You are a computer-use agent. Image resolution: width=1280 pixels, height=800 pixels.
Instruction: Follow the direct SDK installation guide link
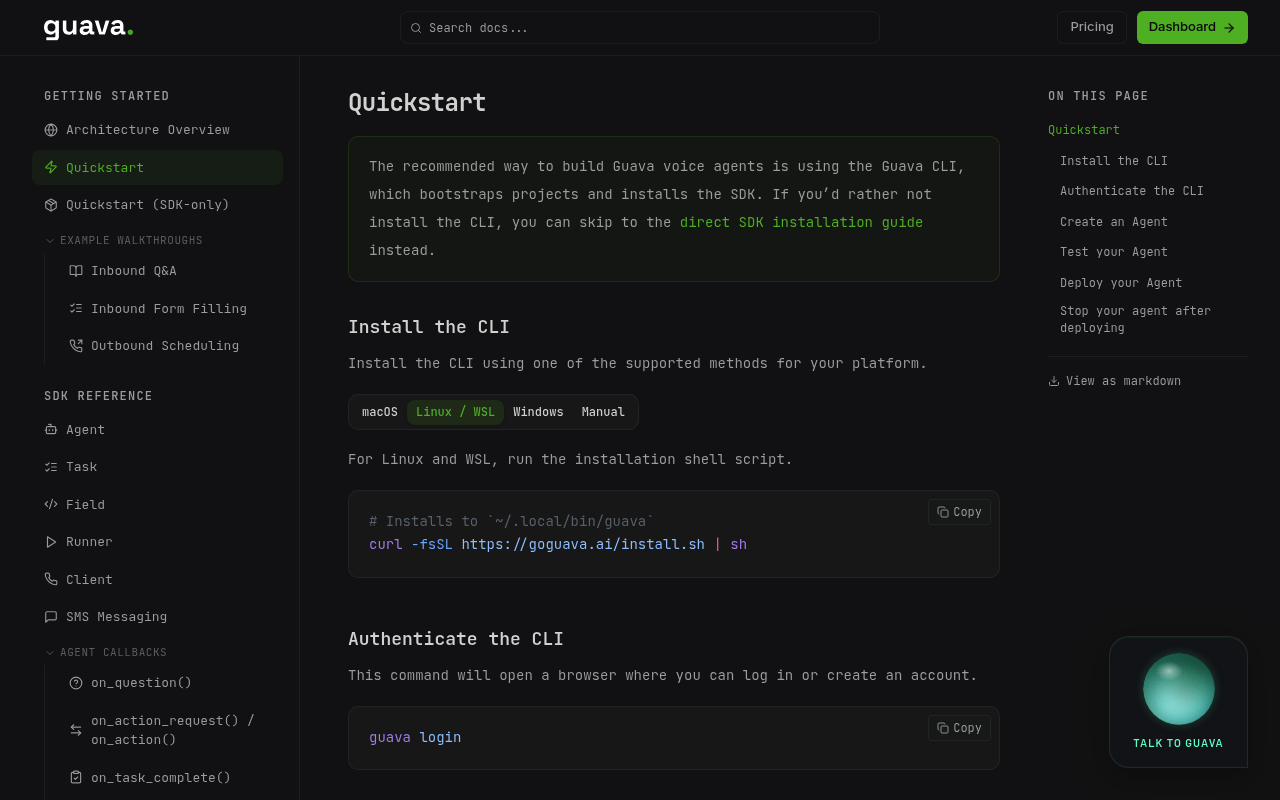pos(801,222)
